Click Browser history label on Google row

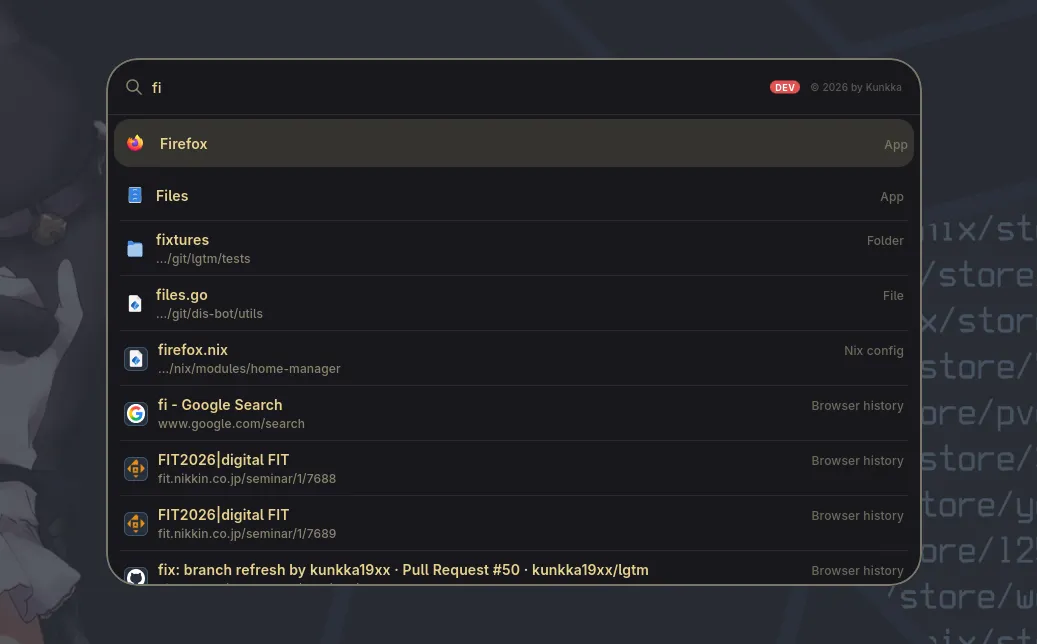857,405
